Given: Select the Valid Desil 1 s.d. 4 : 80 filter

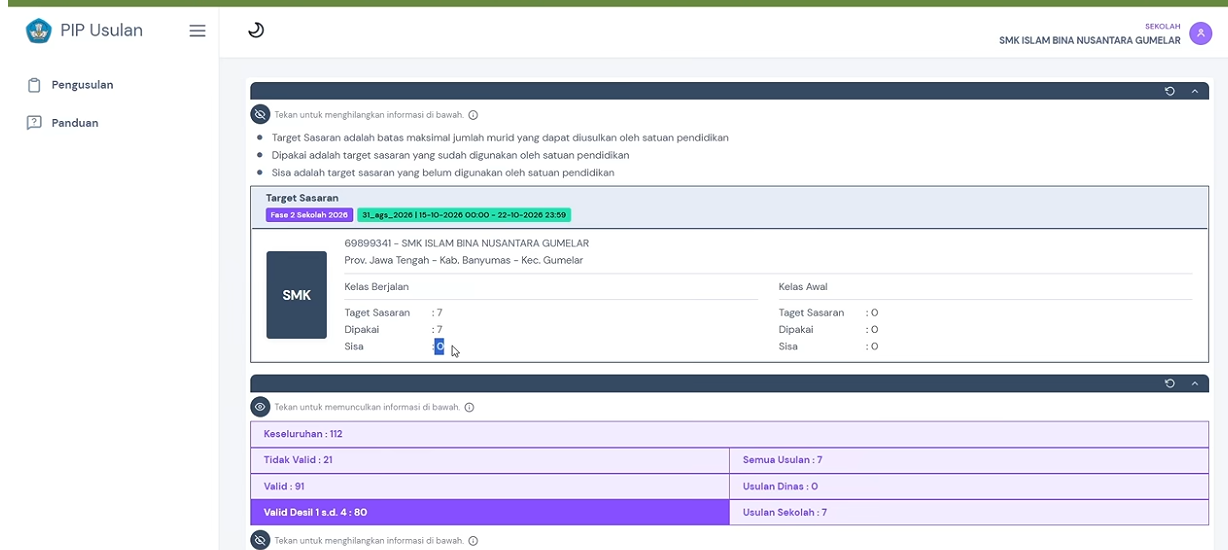Looking at the screenshot, I should point(490,512).
